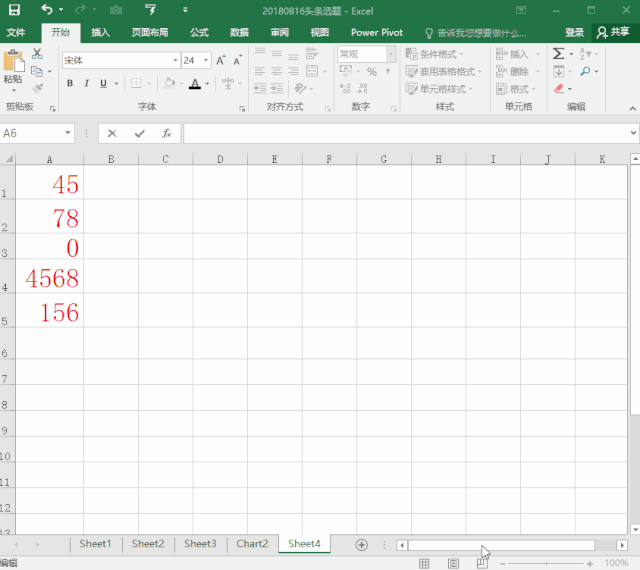Decrease decimal places
The height and width of the screenshot is (570, 640).
(x=362, y=88)
